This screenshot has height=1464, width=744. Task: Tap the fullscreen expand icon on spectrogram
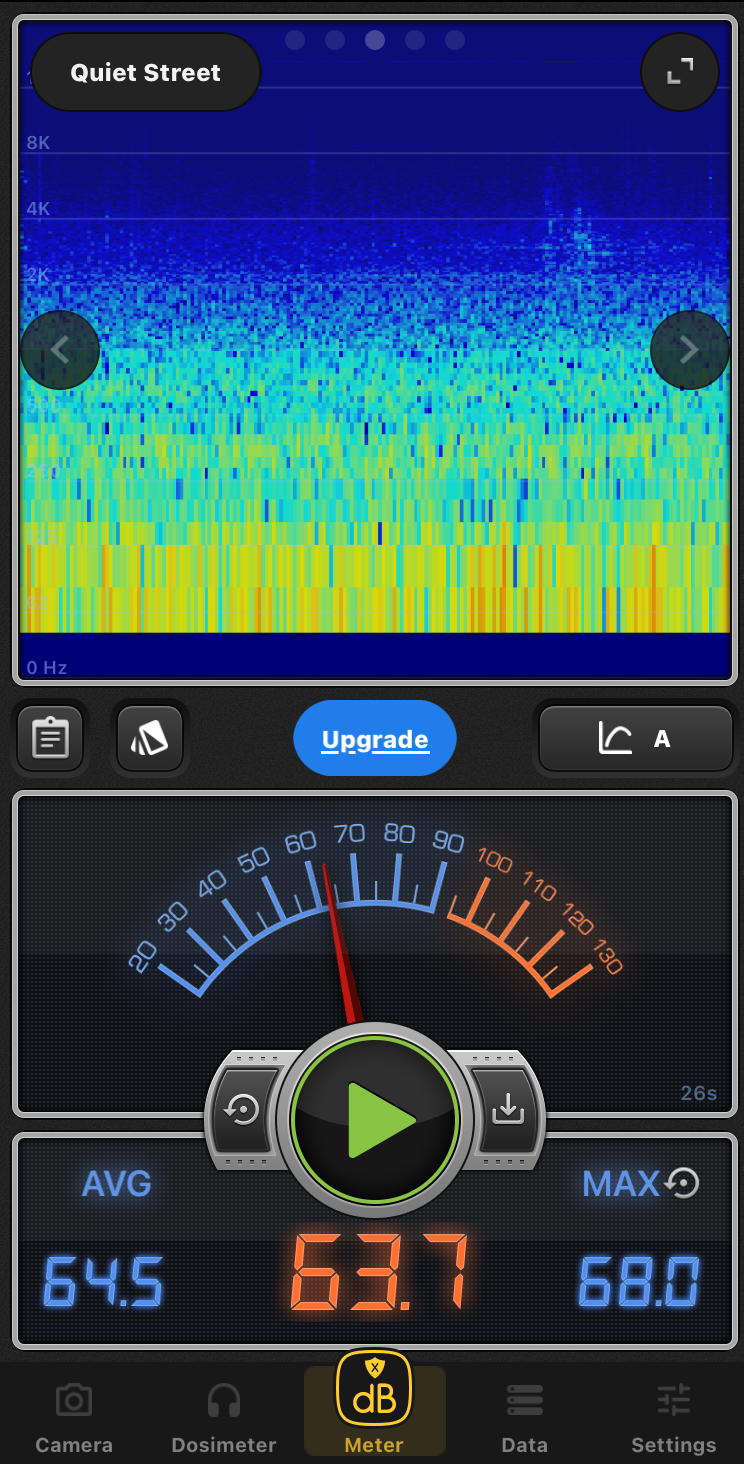pos(679,71)
